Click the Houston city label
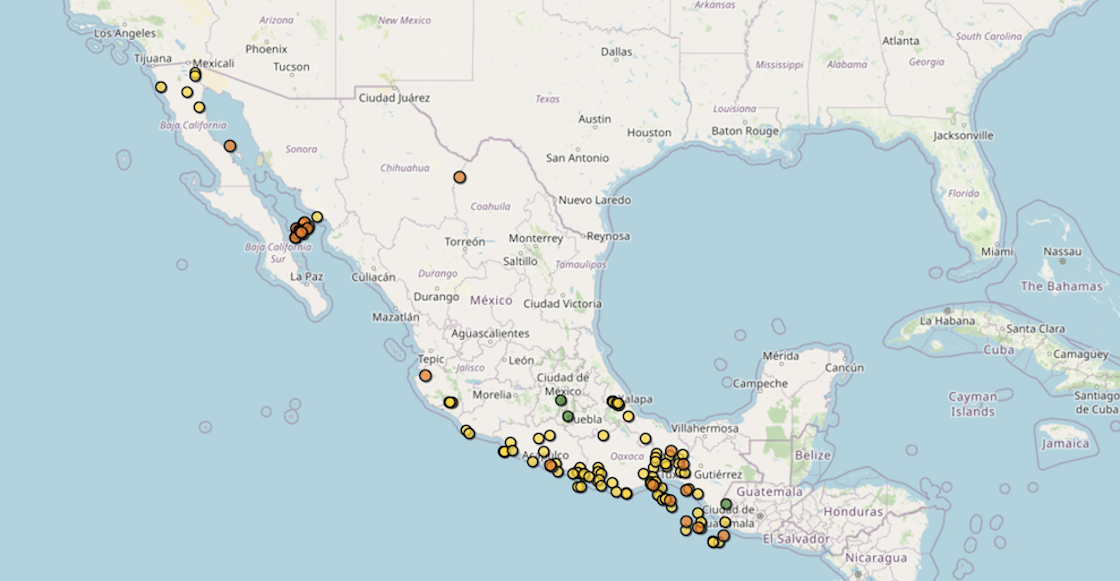Viewport: 1120px width, 581px height. point(649,133)
